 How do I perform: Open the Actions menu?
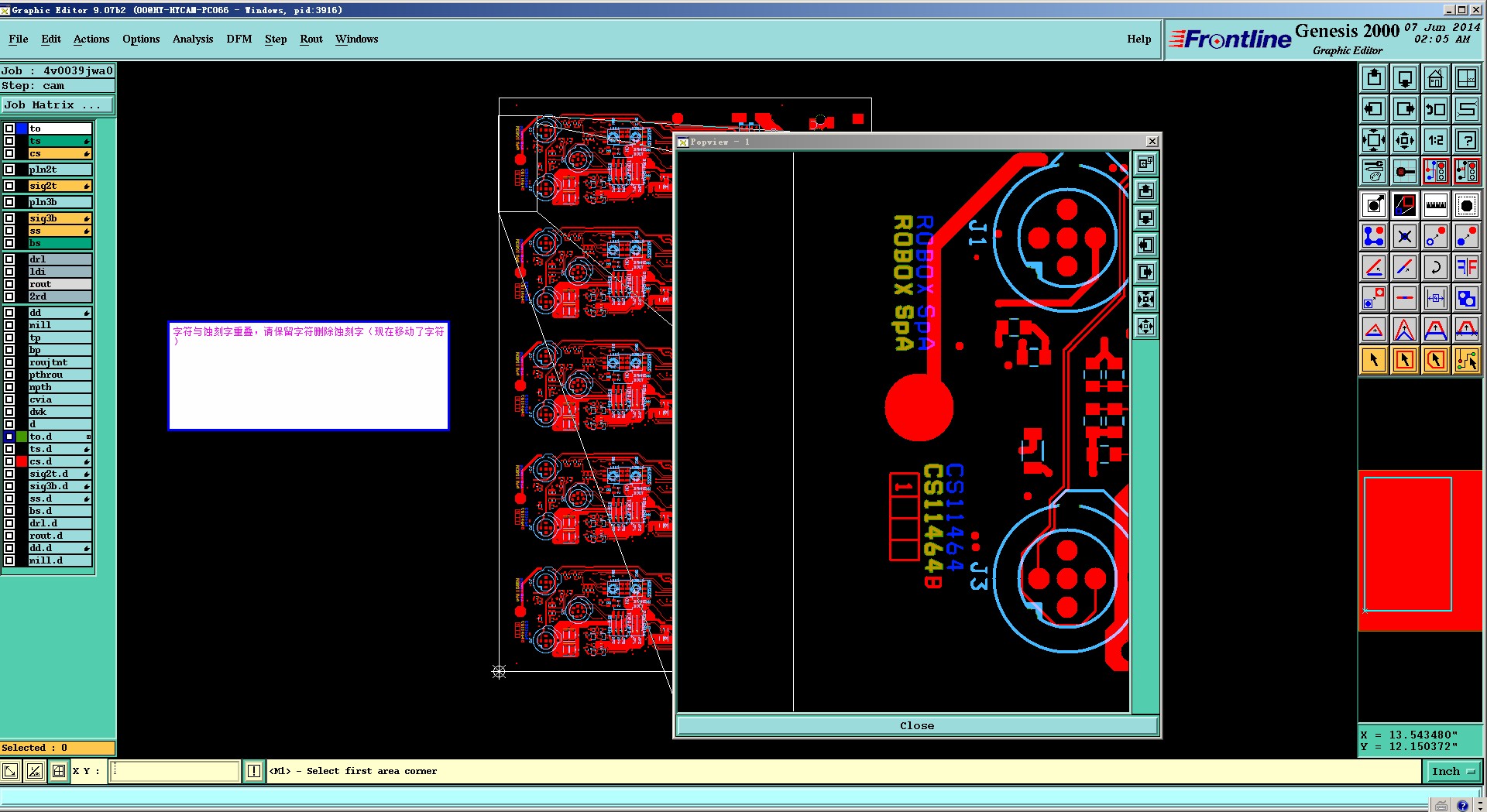(x=91, y=39)
